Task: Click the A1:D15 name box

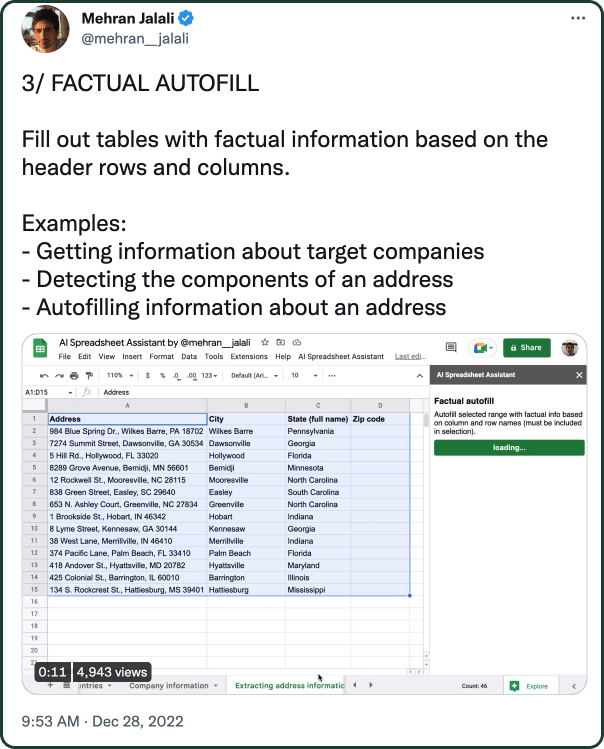Action: click(48, 392)
